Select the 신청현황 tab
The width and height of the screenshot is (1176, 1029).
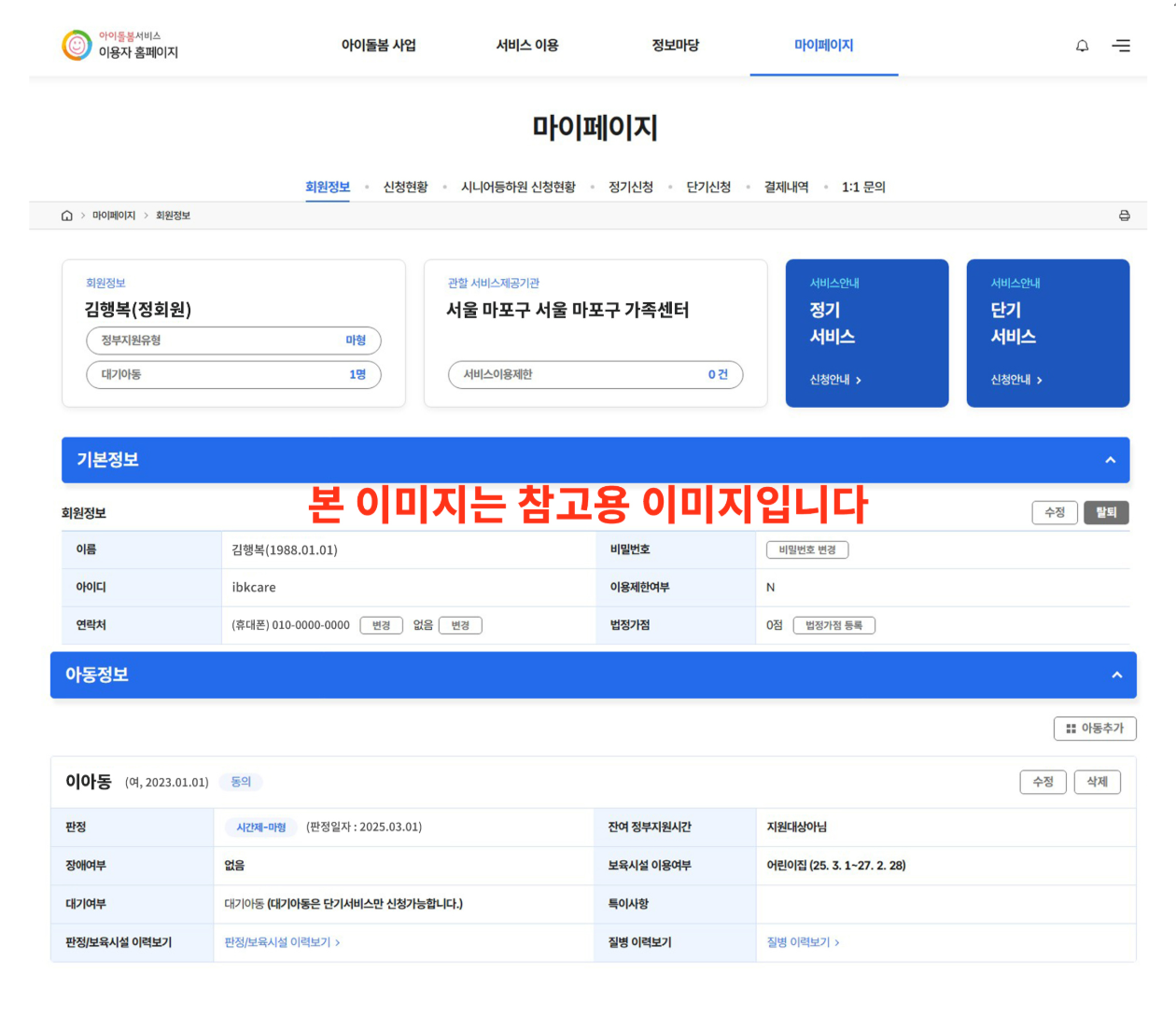tap(403, 187)
